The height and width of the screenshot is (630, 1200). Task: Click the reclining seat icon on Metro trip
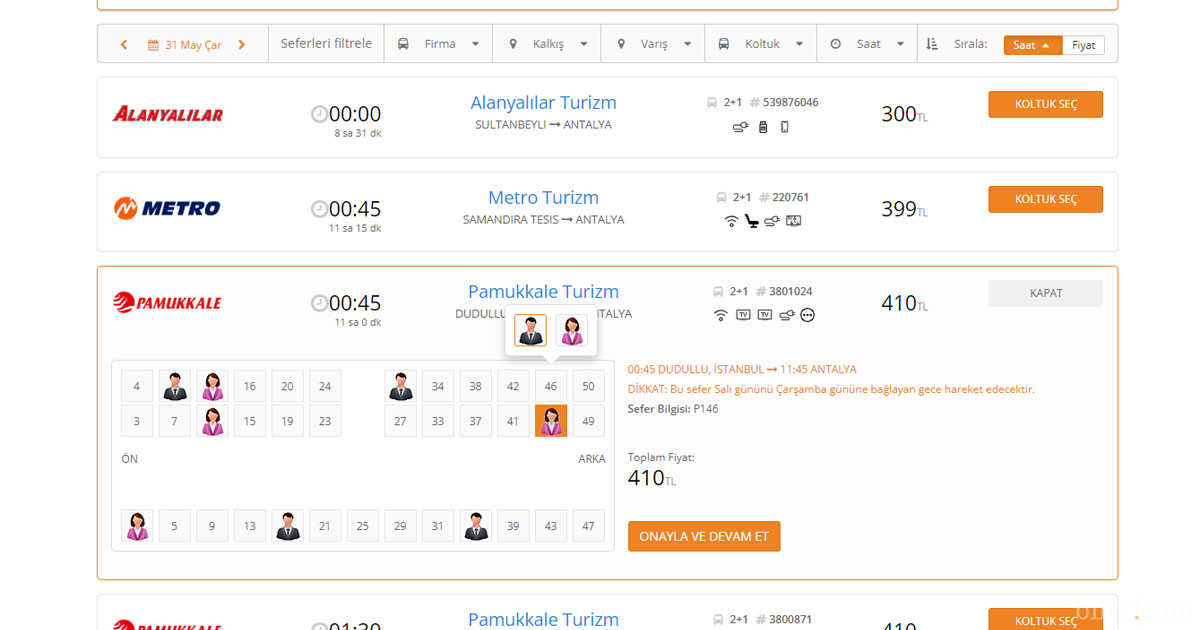pos(753,221)
